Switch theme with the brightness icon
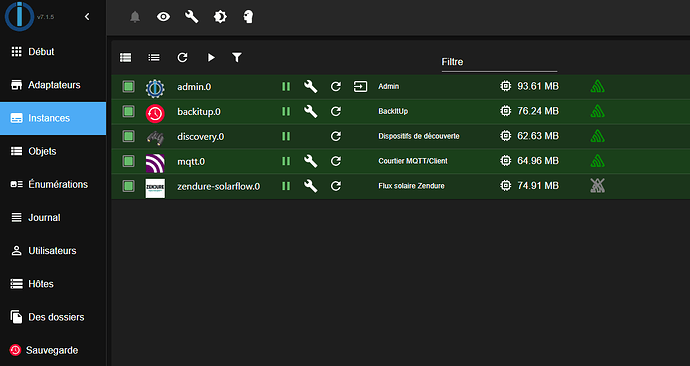690x366 pixels. pos(220,17)
